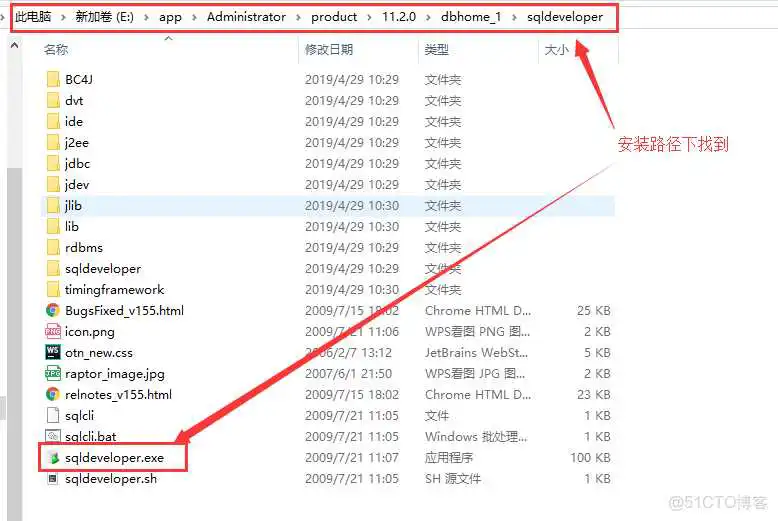Click file name BugsFixed_v155.html
Viewport: 778px width, 521px height.
tap(125, 311)
